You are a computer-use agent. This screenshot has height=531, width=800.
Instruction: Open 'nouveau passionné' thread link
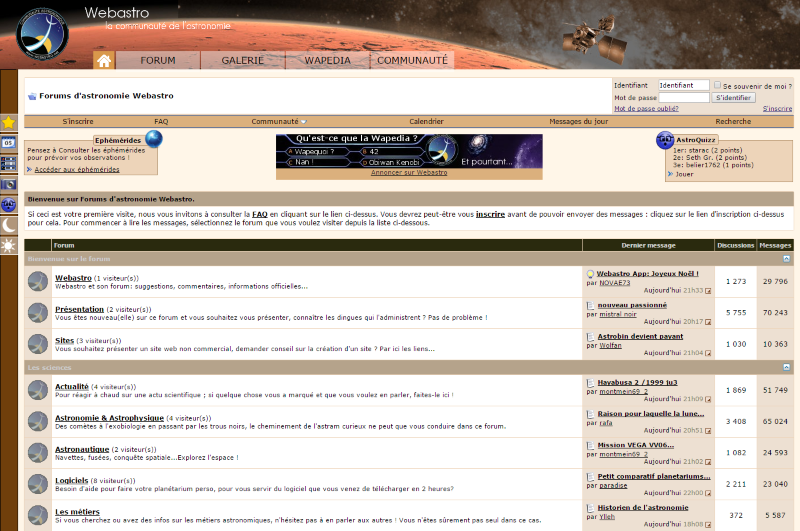pyautogui.click(x=632, y=305)
